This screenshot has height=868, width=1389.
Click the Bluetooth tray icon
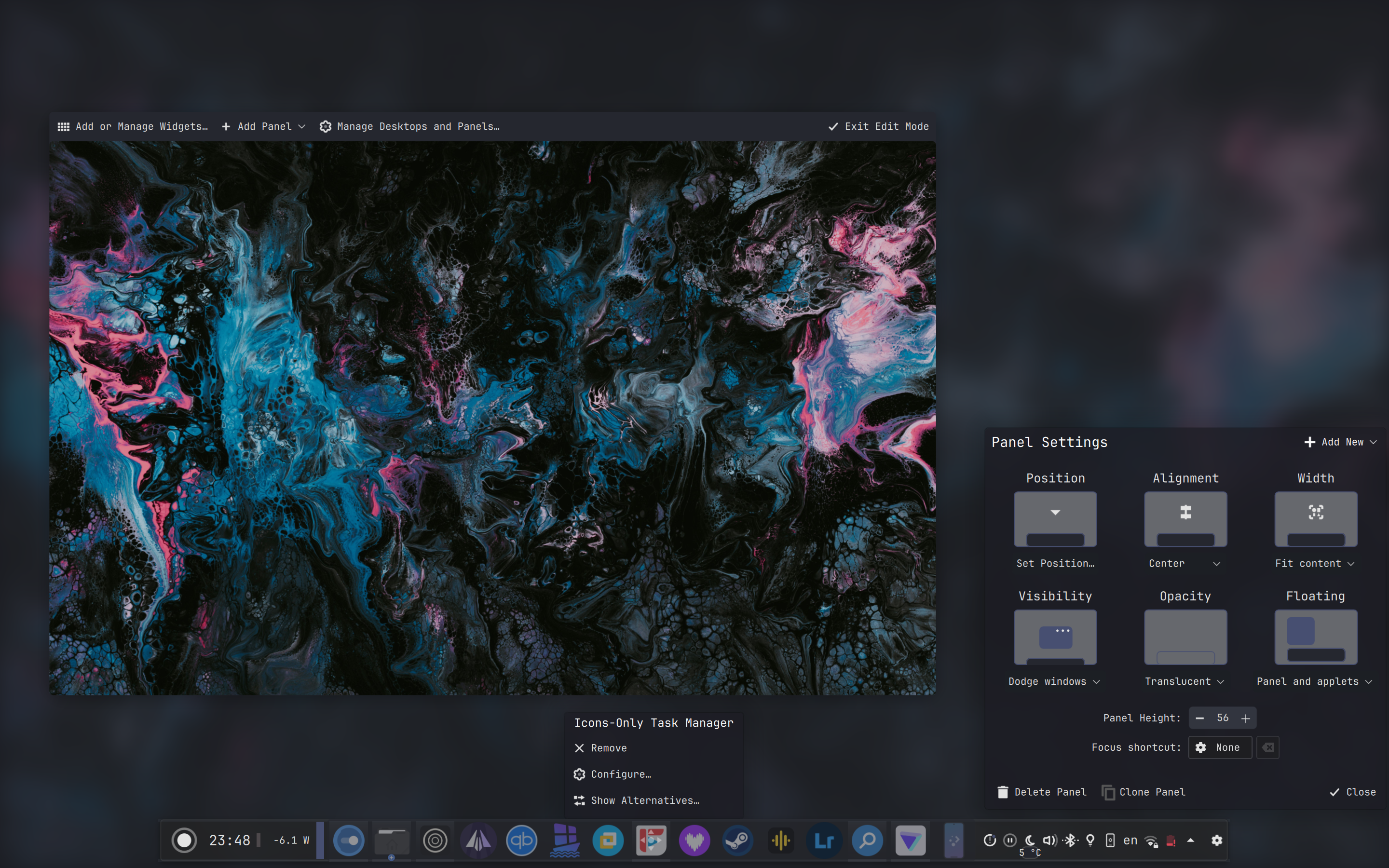point(1070,841)
